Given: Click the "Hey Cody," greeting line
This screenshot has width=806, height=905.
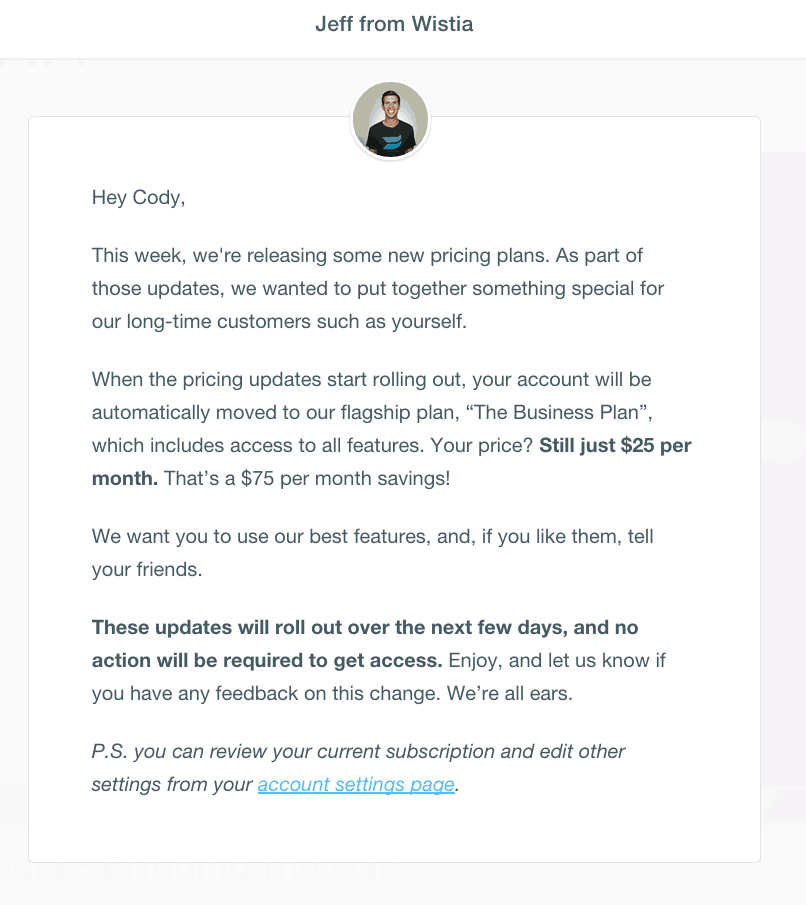Looking at the screenshot, I should 138,198.
